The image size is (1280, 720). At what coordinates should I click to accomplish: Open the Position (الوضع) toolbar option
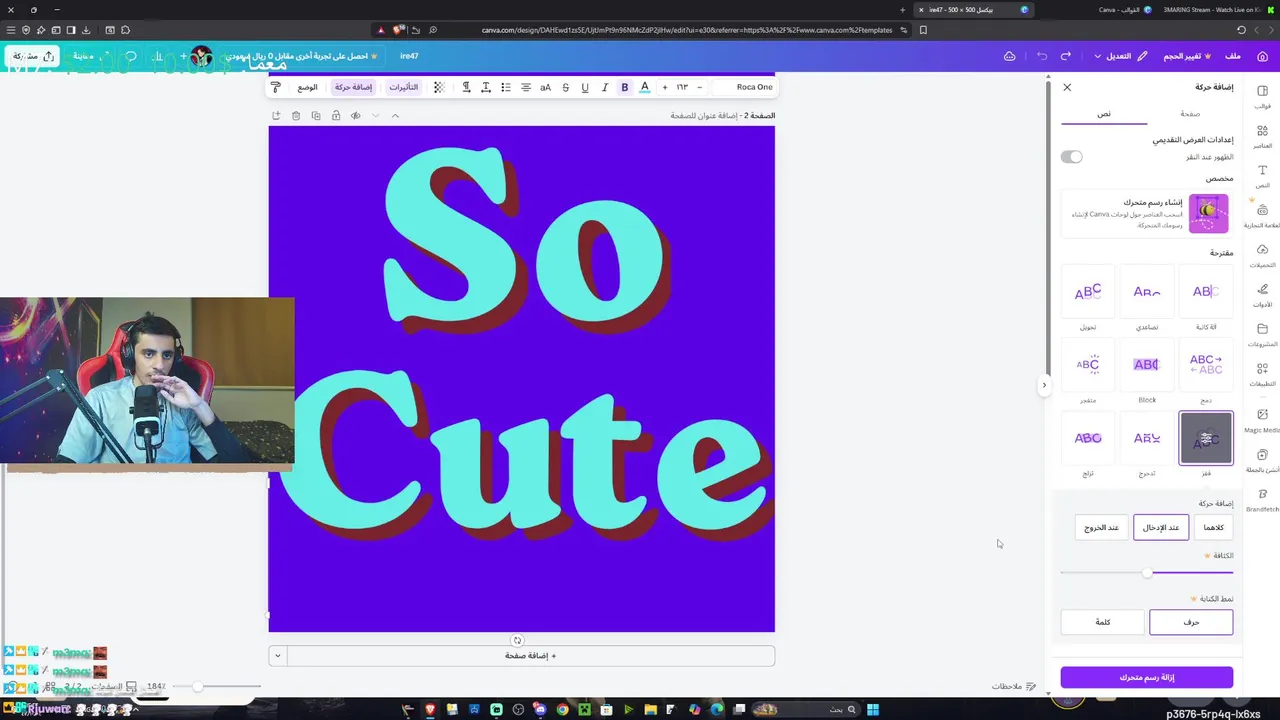point(307,87)
